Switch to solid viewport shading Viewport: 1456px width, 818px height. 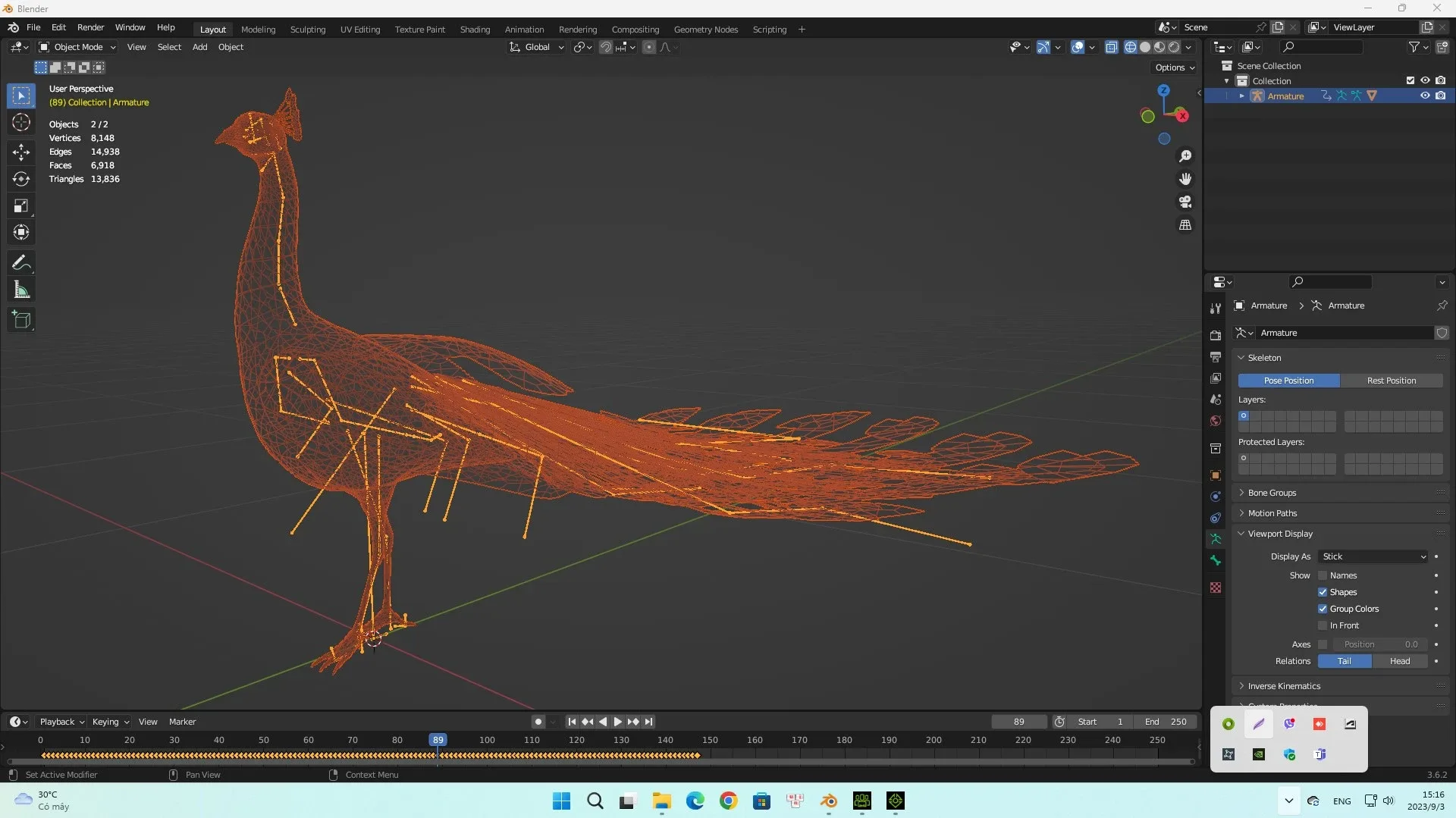point(1145,47)
